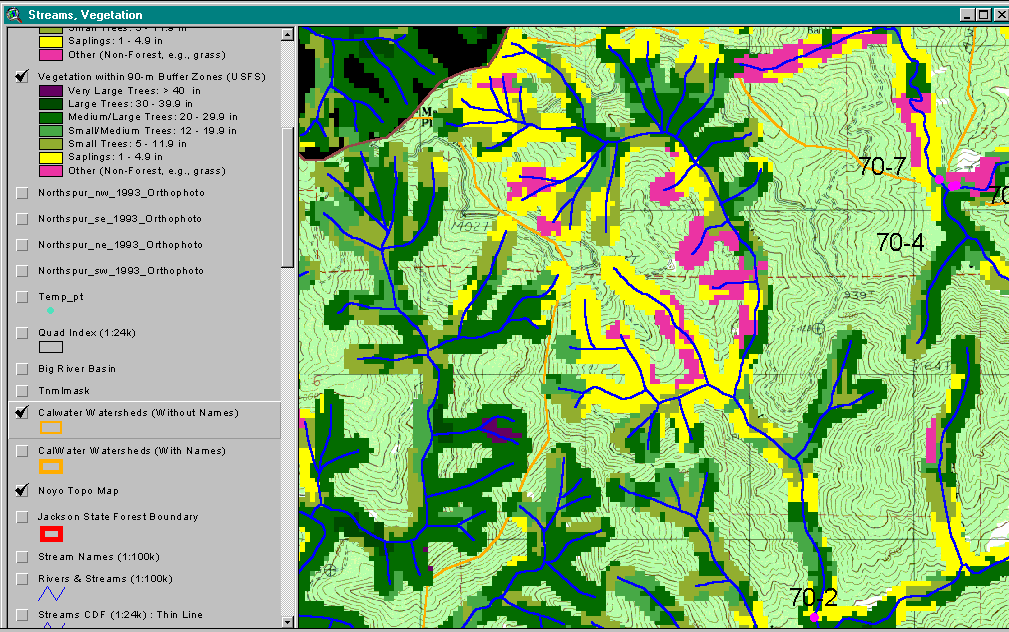
Task: Click yellow Saplings swatch under Buffer Zones legend
Action: pos(51,158)
